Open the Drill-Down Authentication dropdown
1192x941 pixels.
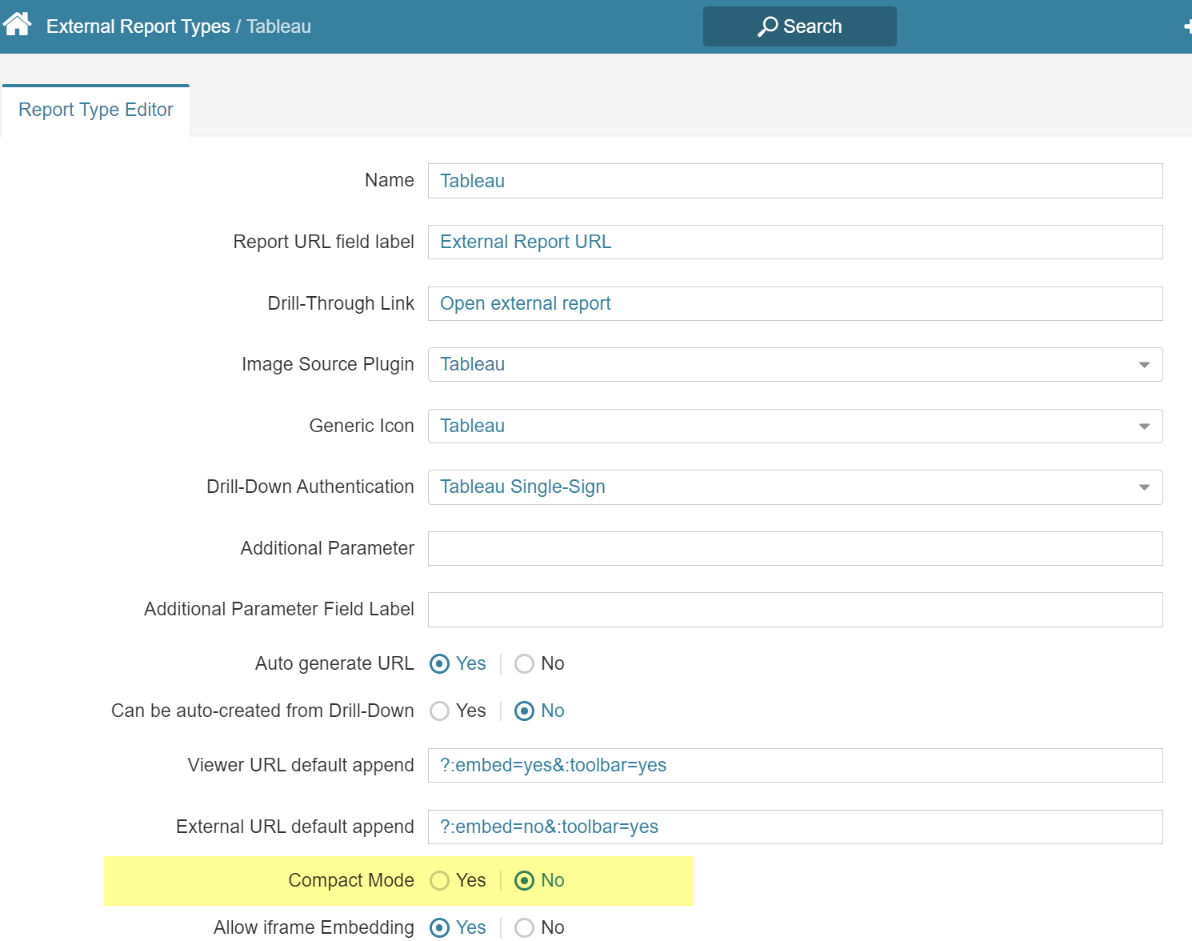[x=1143, y=487]
